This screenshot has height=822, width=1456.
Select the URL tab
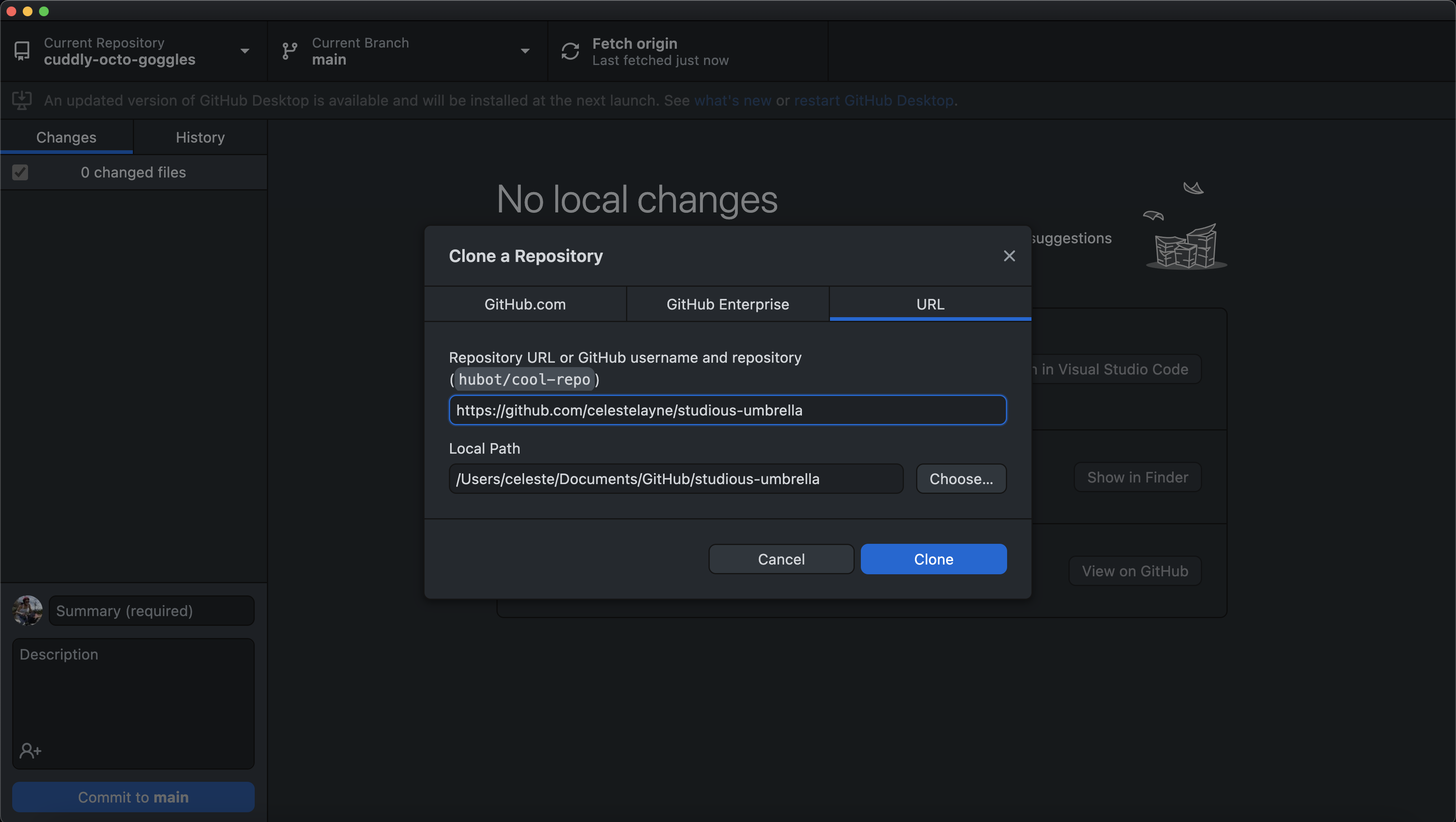(x=930, y=304)
